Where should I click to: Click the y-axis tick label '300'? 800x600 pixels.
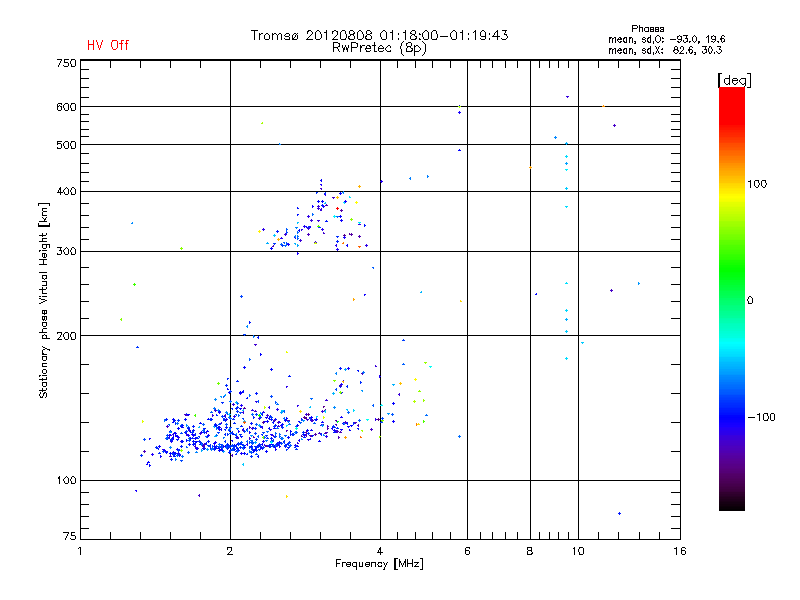66,252
